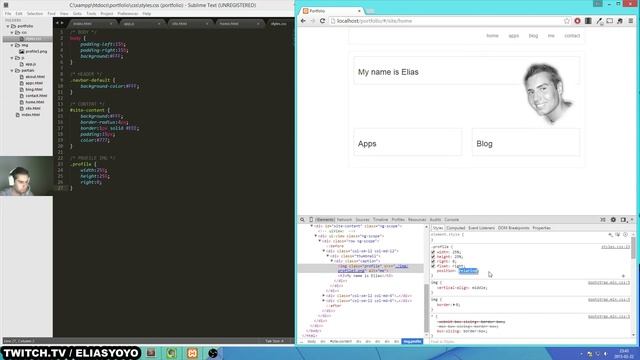Open the File menu in Sublime Text
The height and width of the screenshot is (360, 640).
click(x=8, y=13)
